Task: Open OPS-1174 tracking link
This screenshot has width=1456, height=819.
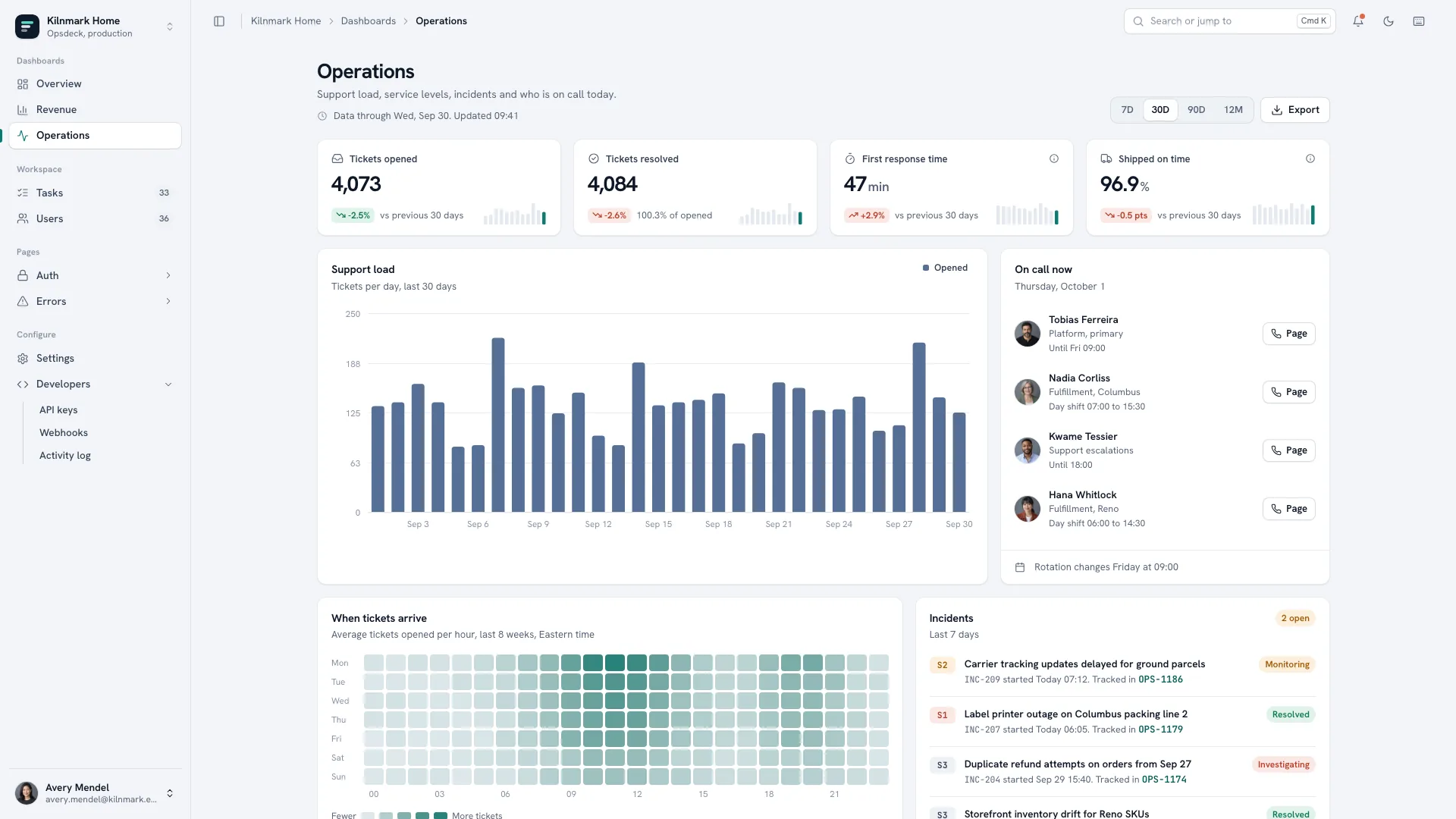Action: (x=1164, y=780)
